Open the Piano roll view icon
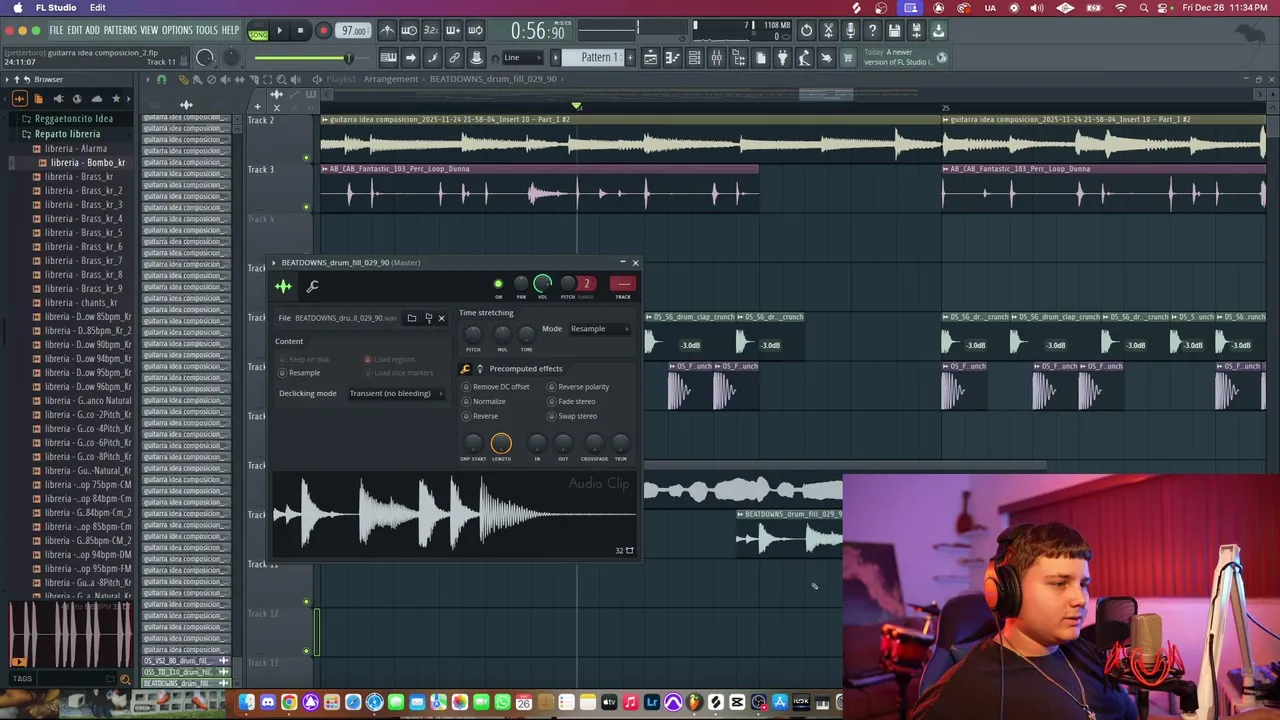Viewport: 1280px width, 720px height. [x=672, y=58]
